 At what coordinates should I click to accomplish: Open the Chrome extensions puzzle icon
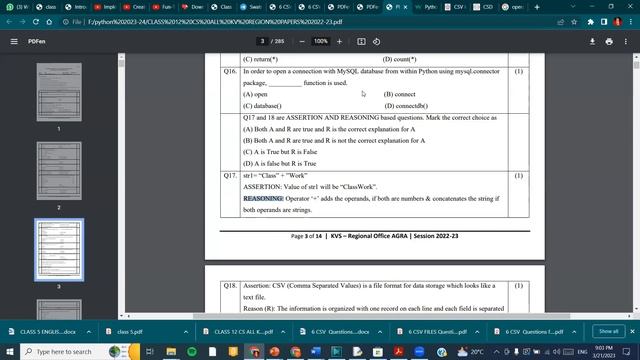click(591, 22)
